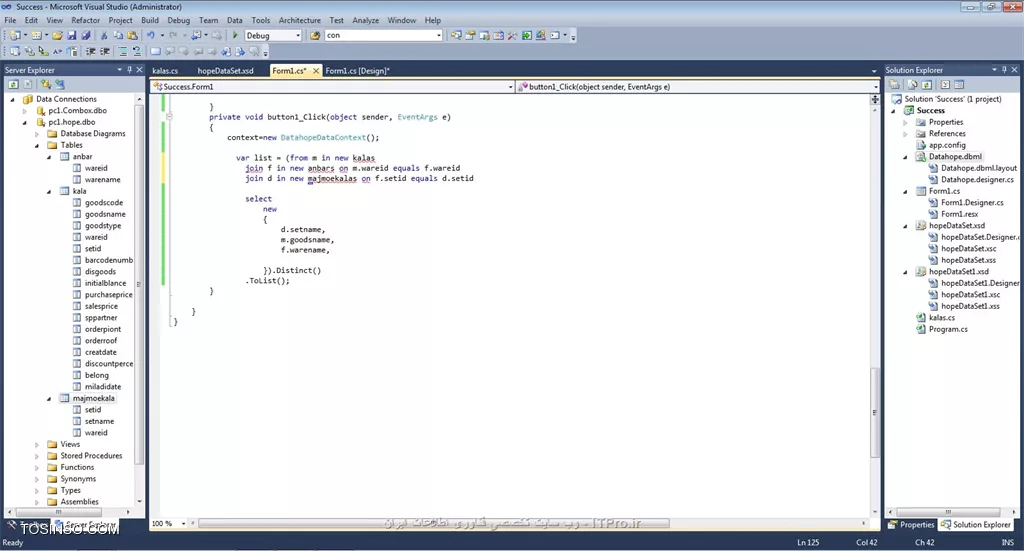The width and height of the screenshot is (1024, 551).
Task: Click View Code icon in Solution Explorer
Action: coord(945,84)
